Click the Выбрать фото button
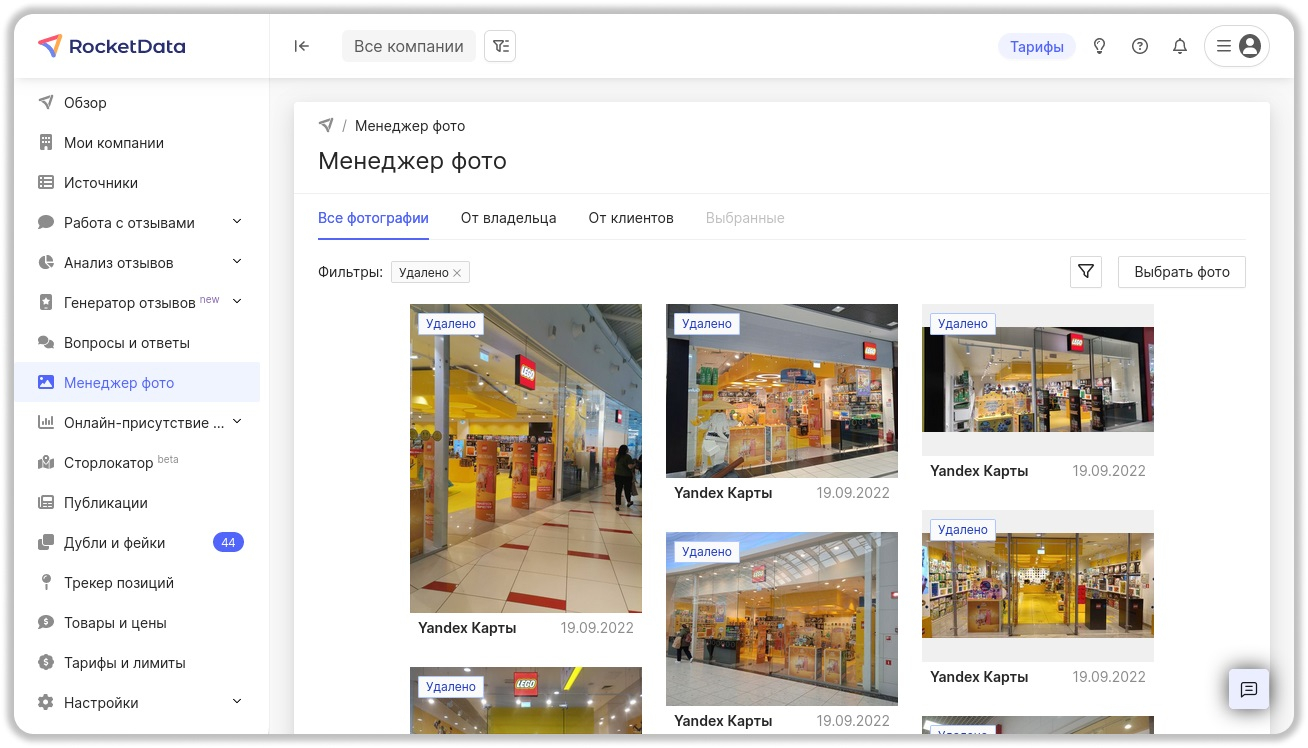 tap(1182, 272)
